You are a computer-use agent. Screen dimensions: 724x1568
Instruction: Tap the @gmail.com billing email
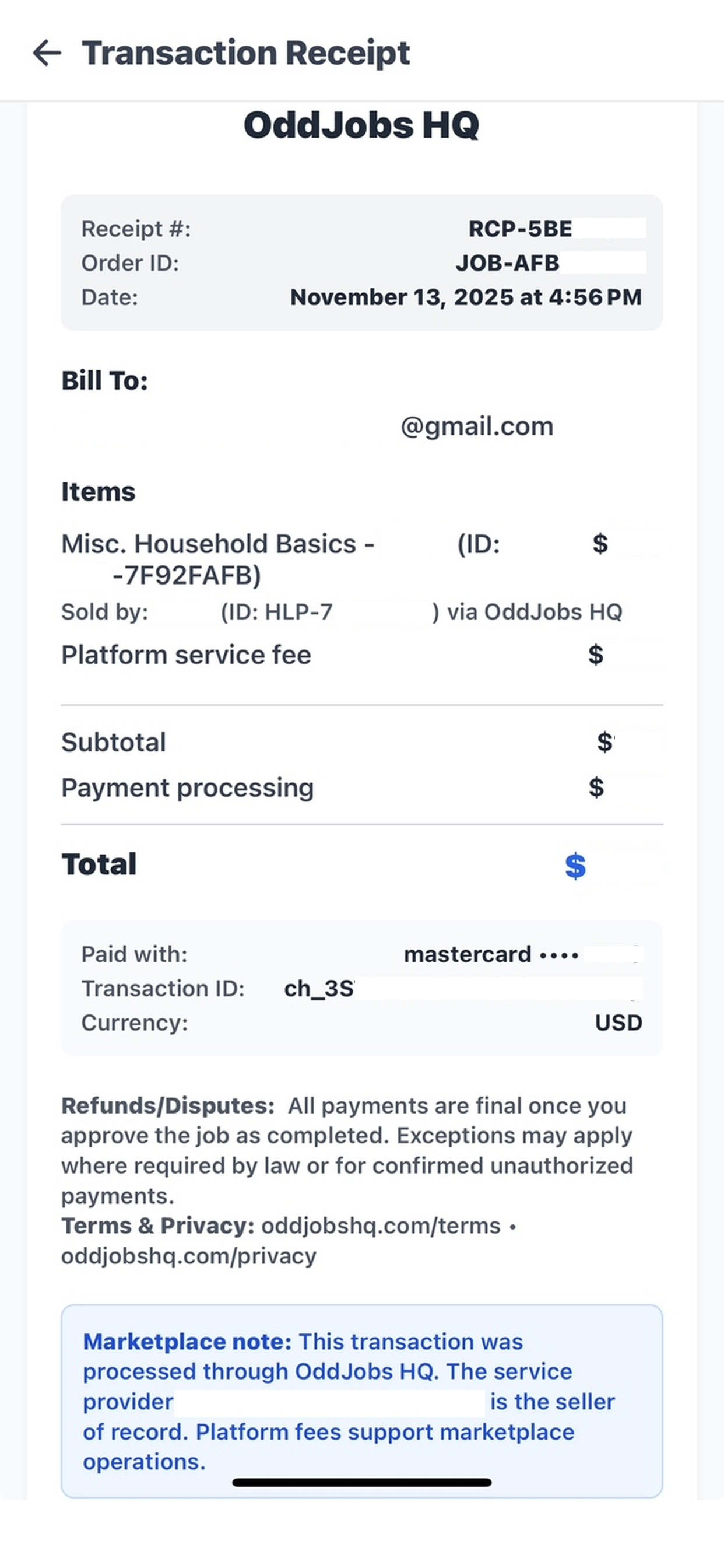click(476, 426)
